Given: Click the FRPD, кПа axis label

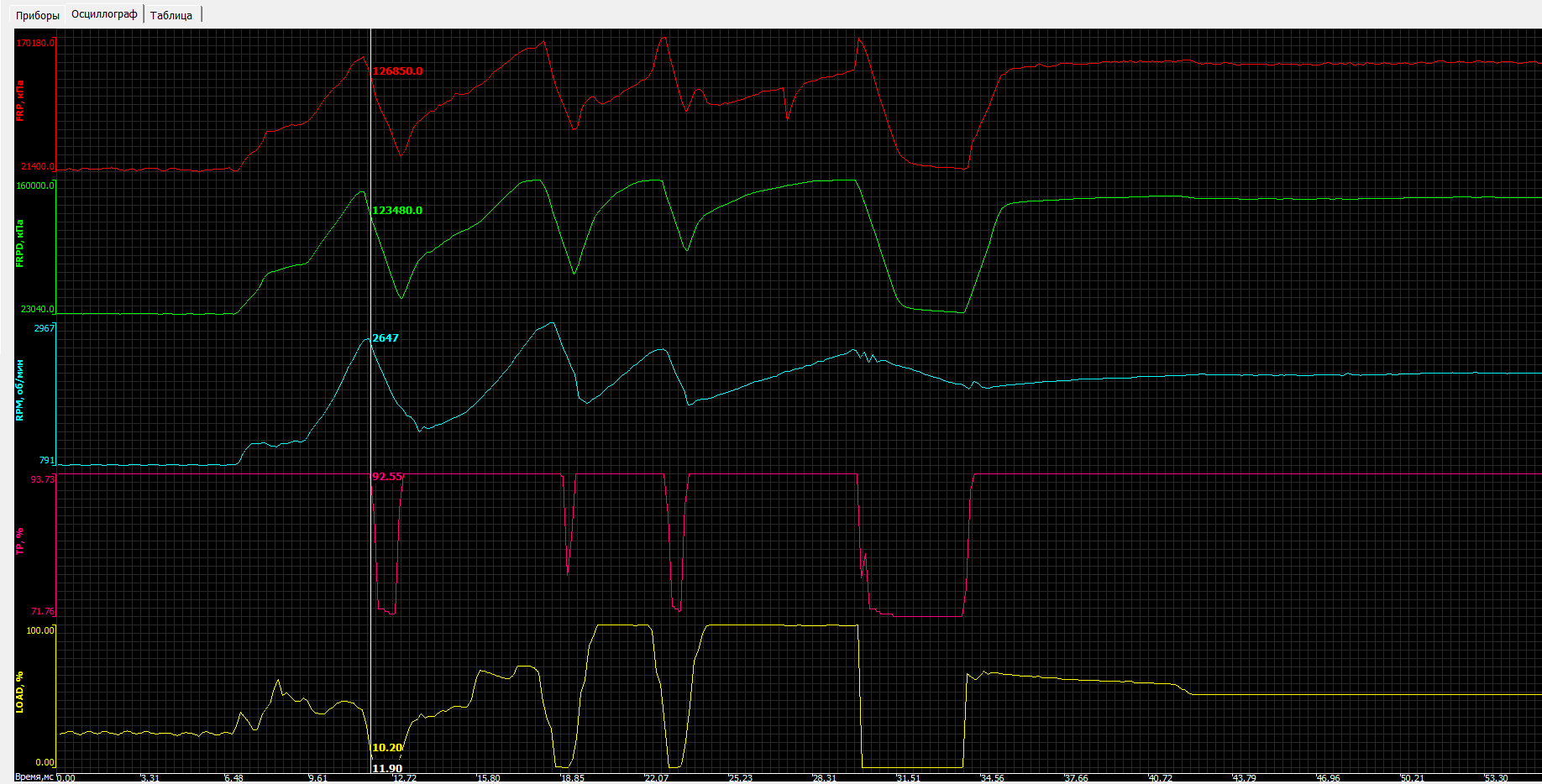Looking at the screenshot, I should point(20,243).
